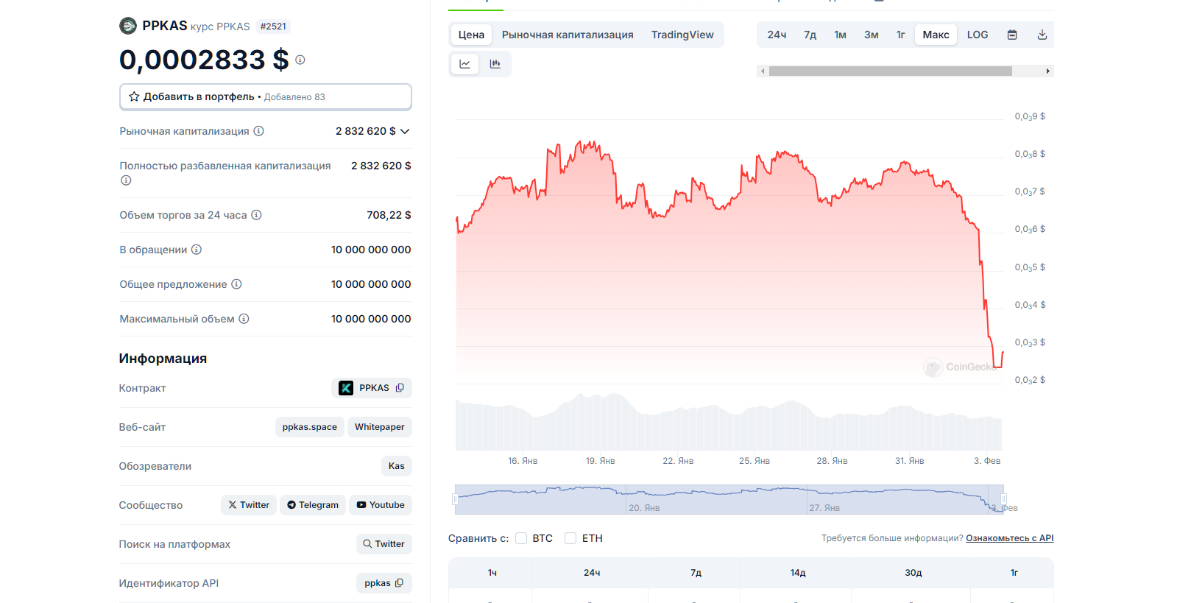This screenshot has height=603, width=1191.
Task: Click the #2521 rank badge
Action: coord(273,27)
